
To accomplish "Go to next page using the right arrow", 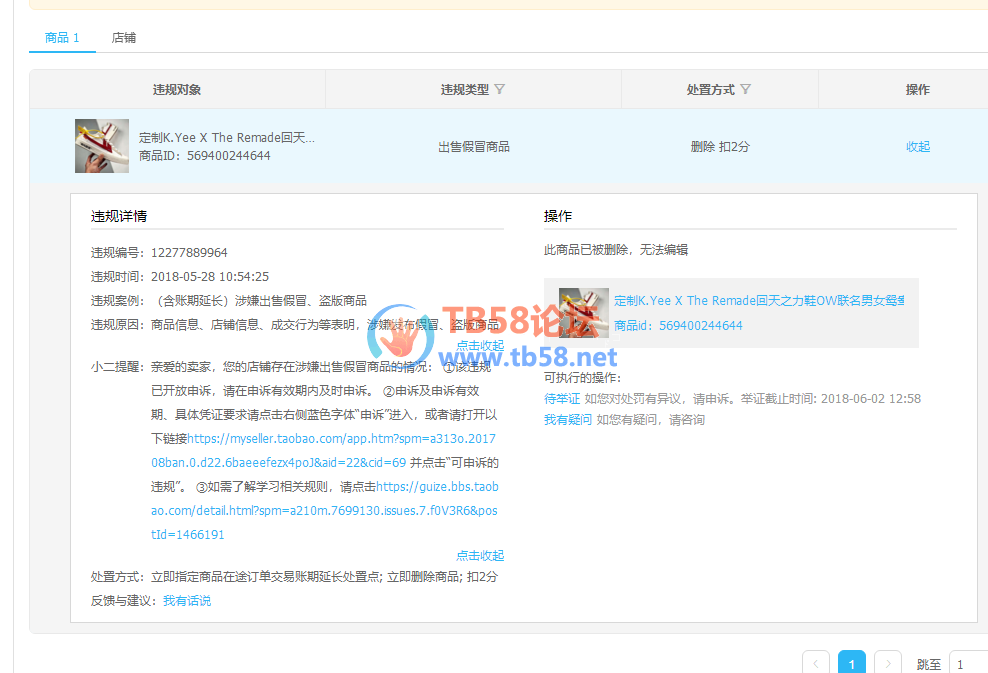I will (x=888, y=664).
